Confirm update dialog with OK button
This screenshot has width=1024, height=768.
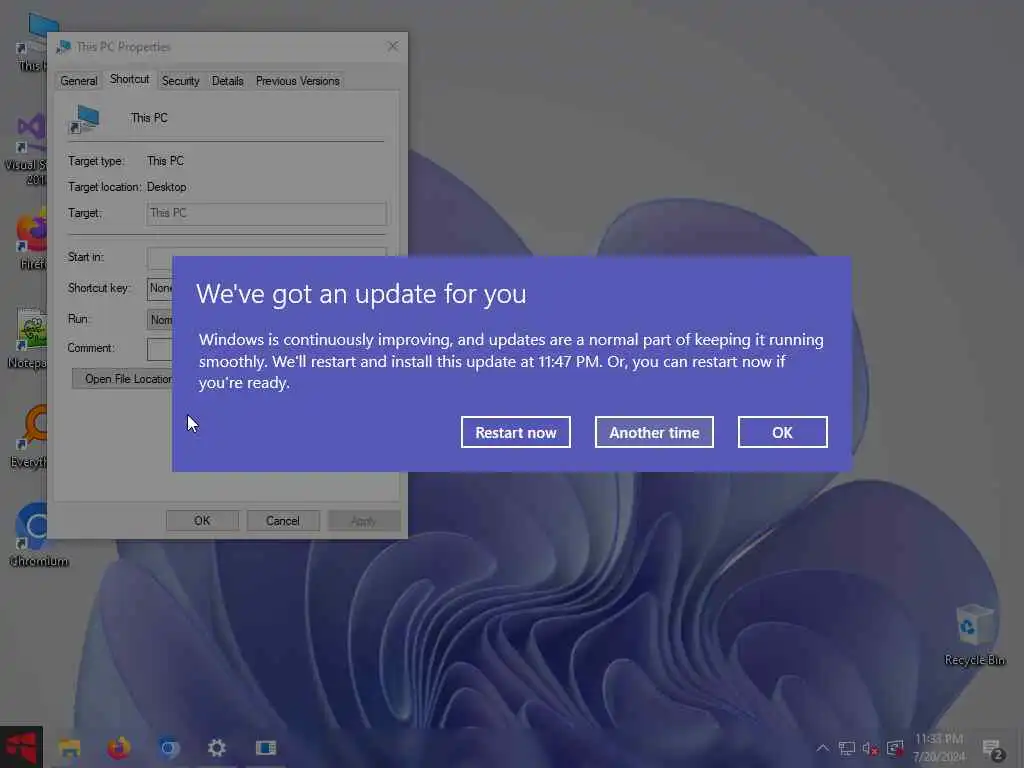click(x=782, y=432)
